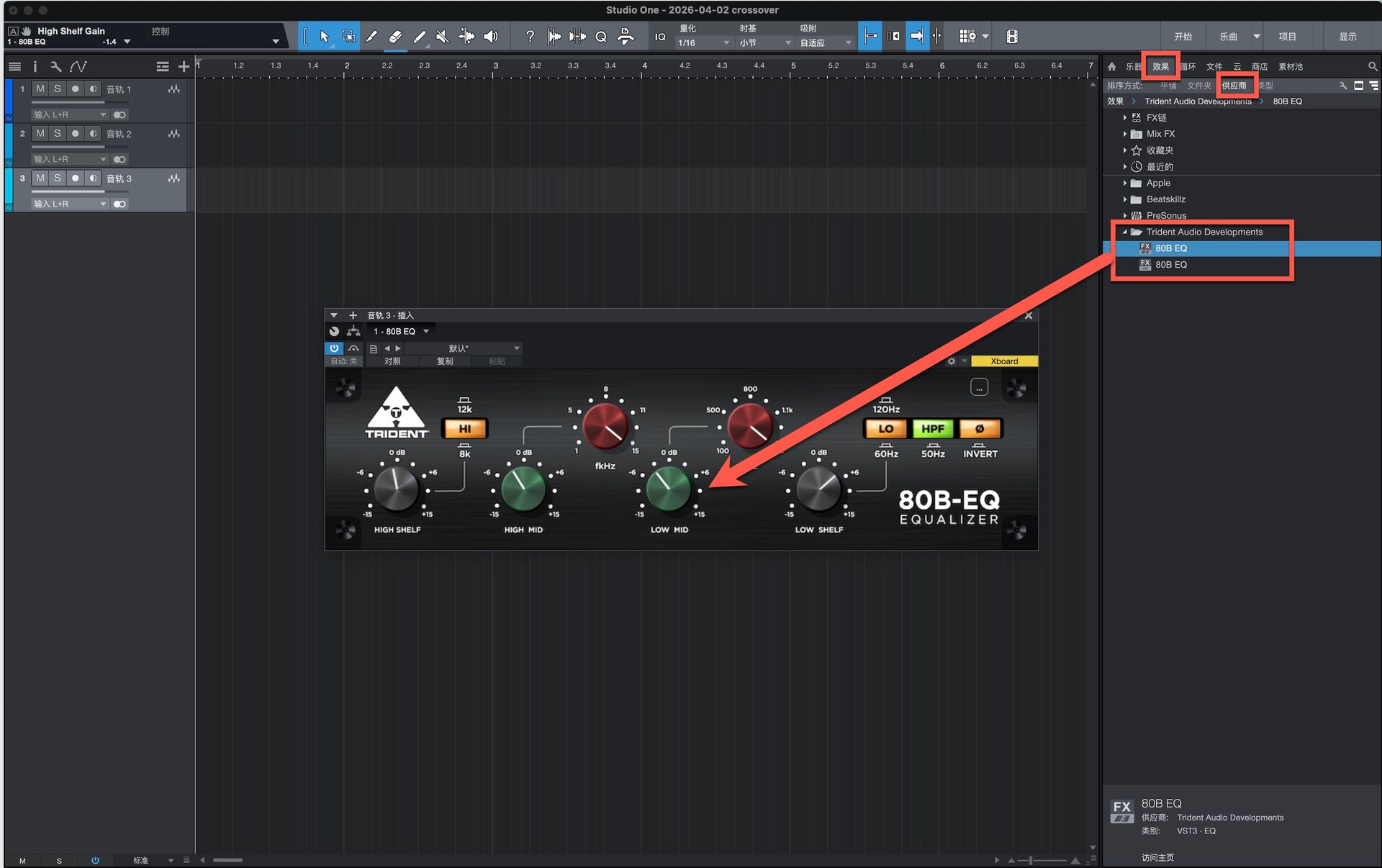Sort effects by 供应商
The width and height of the screenshot is (1382, 868).
(1234, 86)
